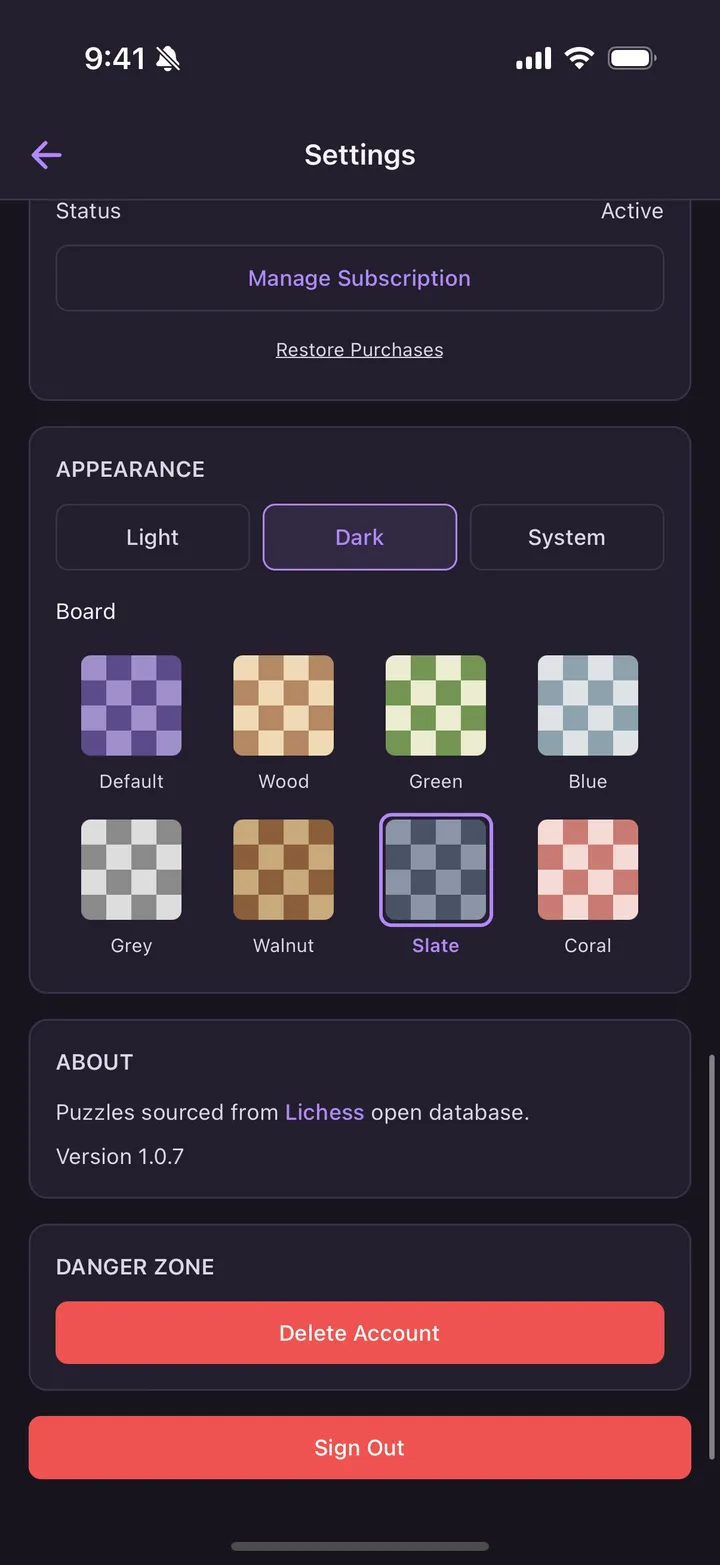This screenshot has height=1565, width=720.
Task: Open Manage Subscription
Action: (x=360, y=278)
